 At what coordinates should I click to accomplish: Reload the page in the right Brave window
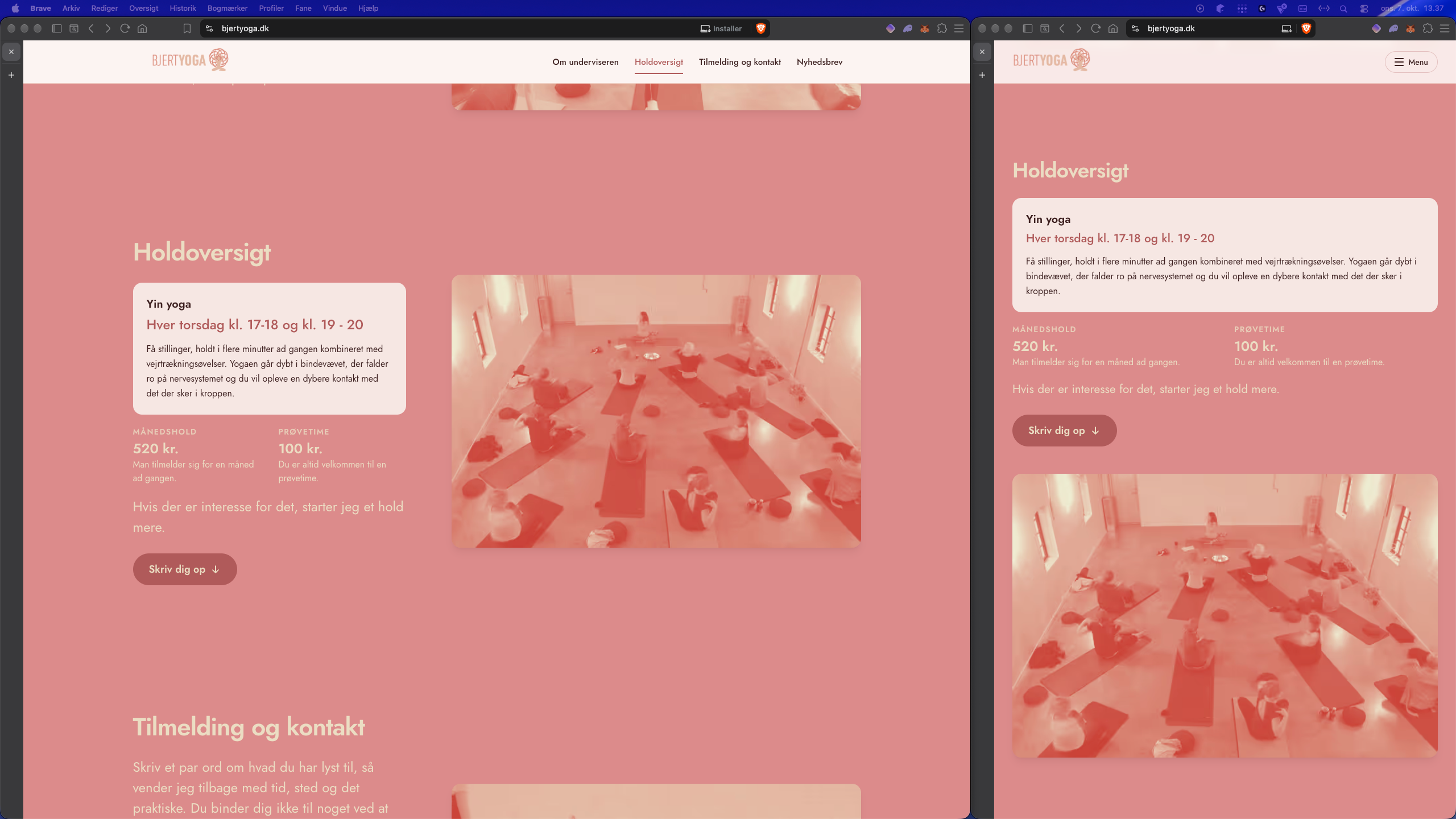click(1096, 28)
